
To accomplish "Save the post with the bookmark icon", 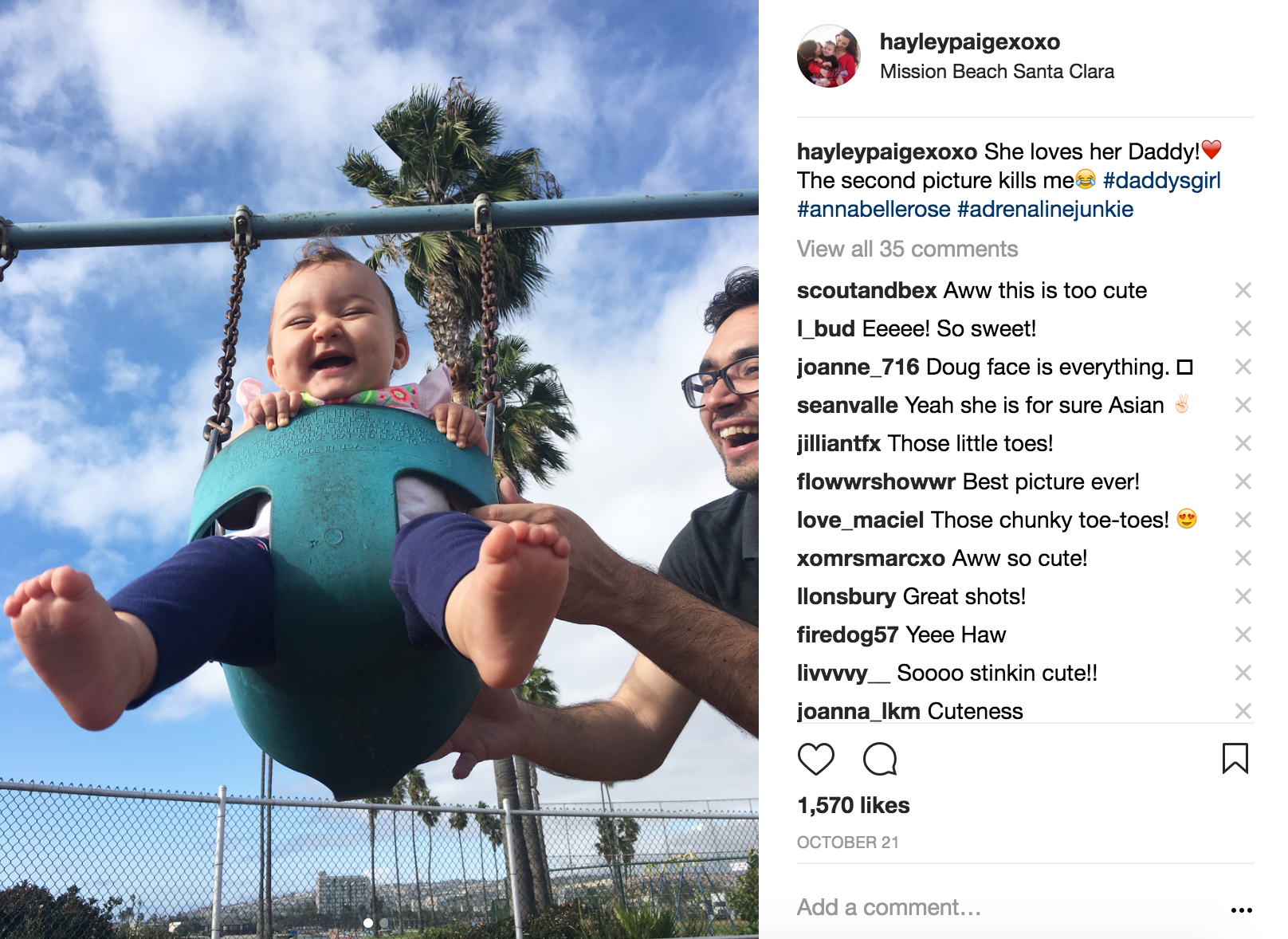I will click(1235, 758).
